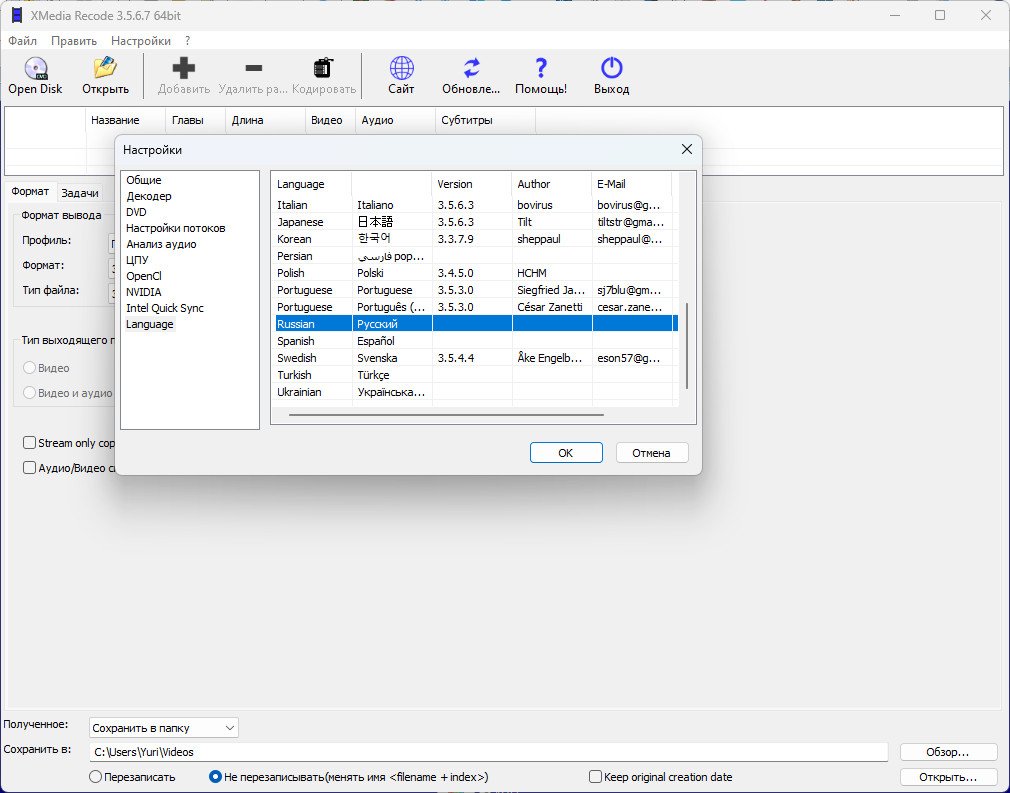Select the Polish language row
The height and width of the screenshot is (793, 1010).
pyautogui.click(x=475, y=273)
